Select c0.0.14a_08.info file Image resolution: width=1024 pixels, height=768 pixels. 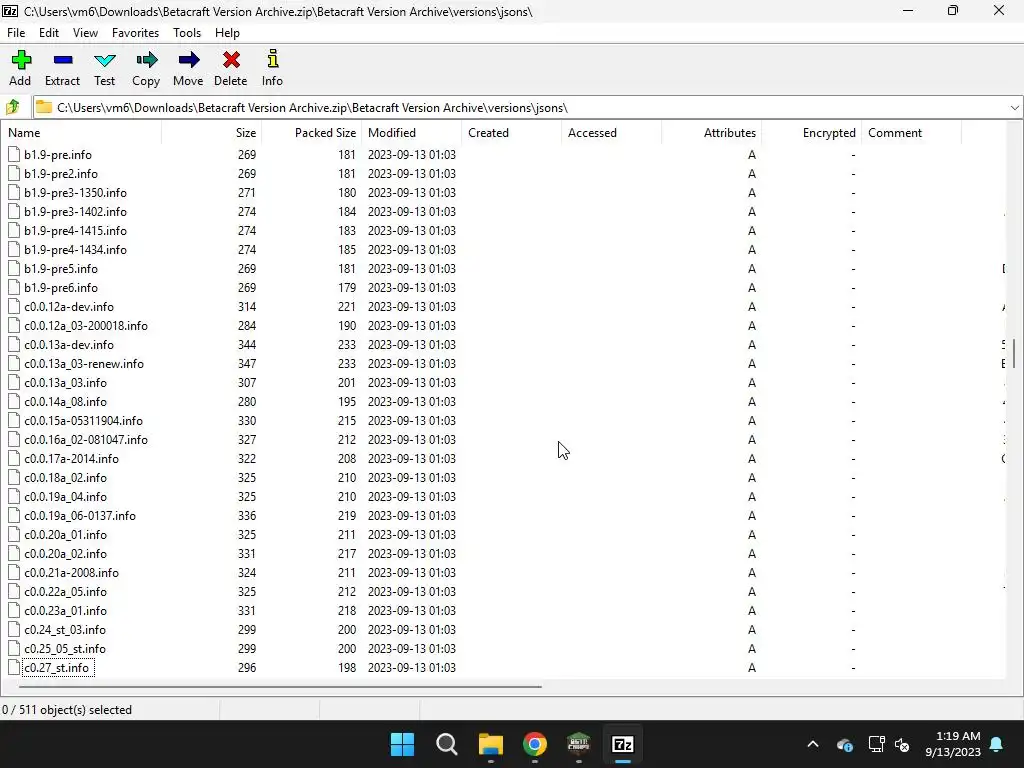pos(65,402)
